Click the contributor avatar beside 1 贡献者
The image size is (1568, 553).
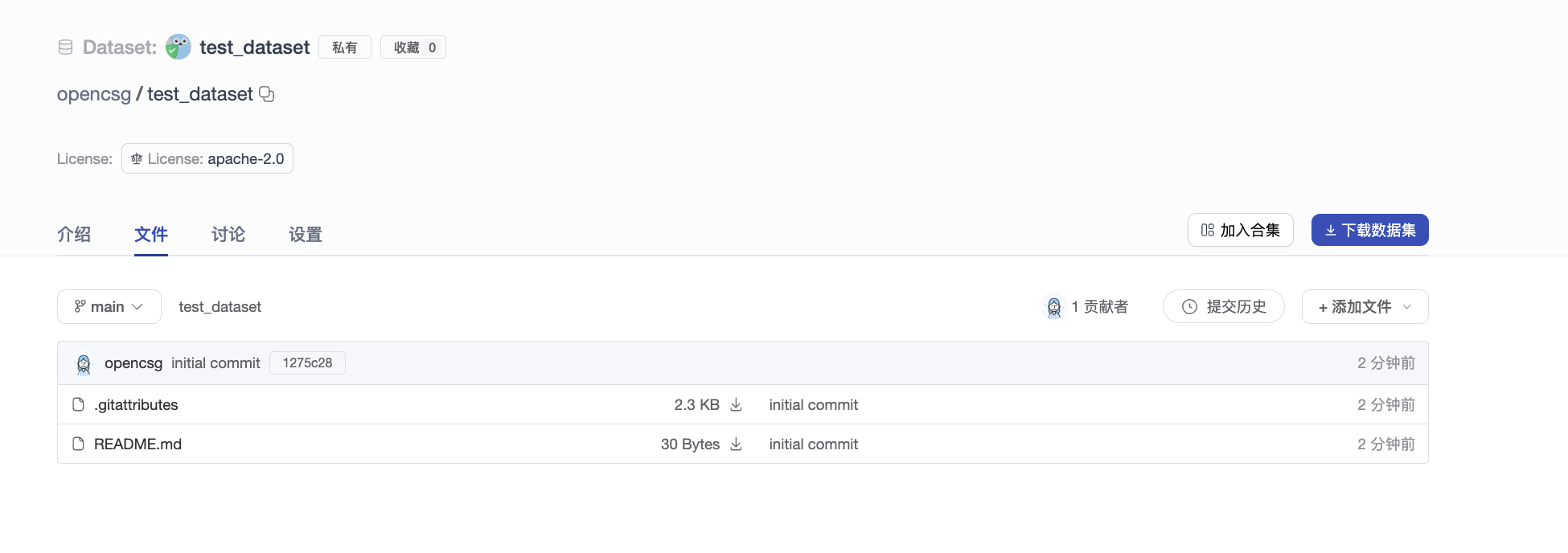[x=1053, y=307]
